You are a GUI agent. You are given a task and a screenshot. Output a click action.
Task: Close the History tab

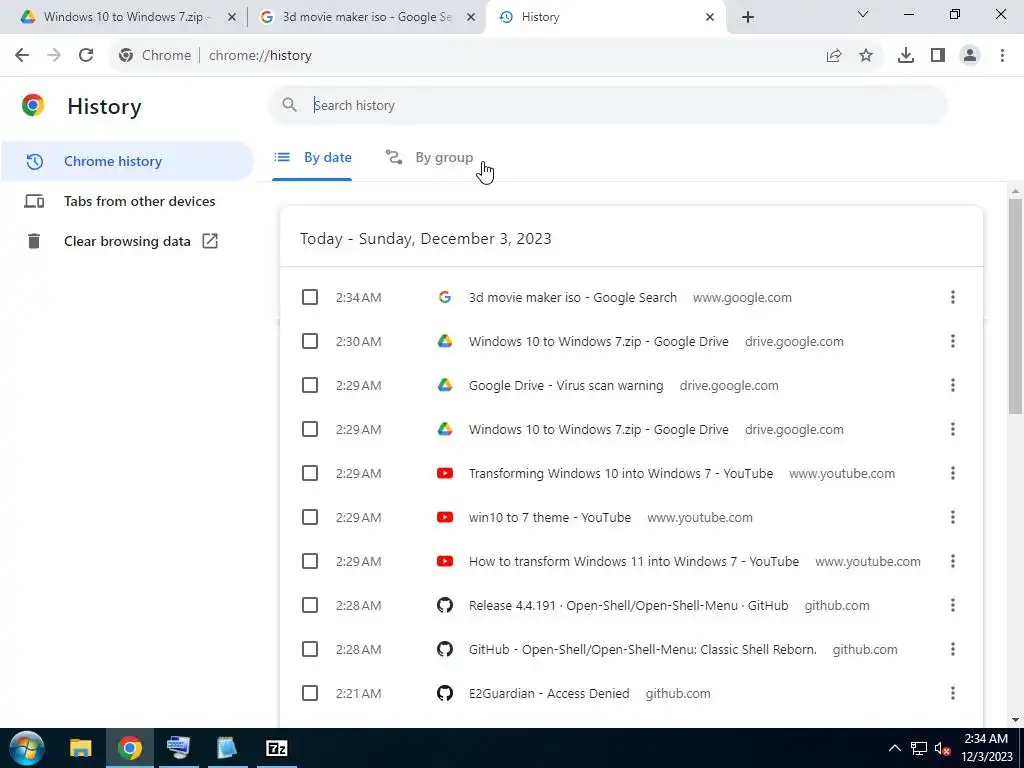coord(710,17)
